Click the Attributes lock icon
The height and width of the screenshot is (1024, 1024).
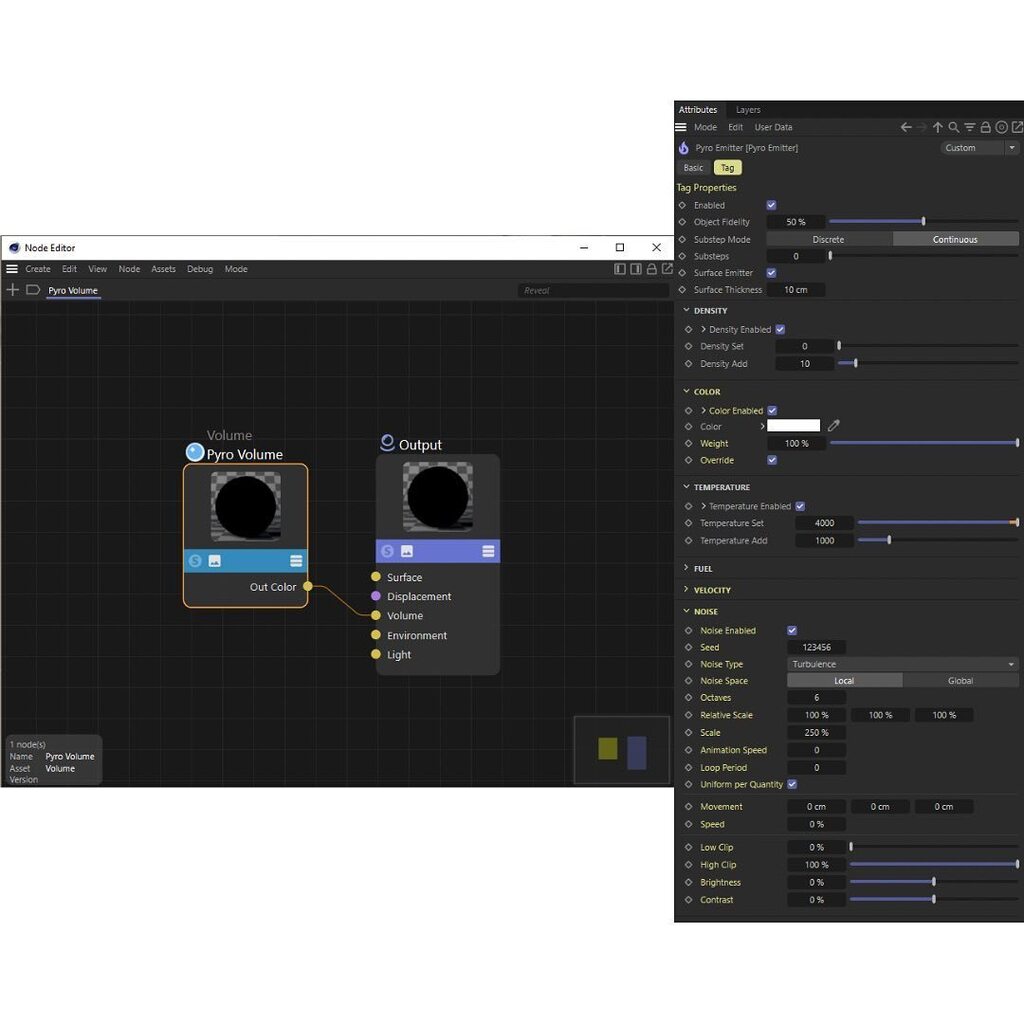[x=985, y=127]
